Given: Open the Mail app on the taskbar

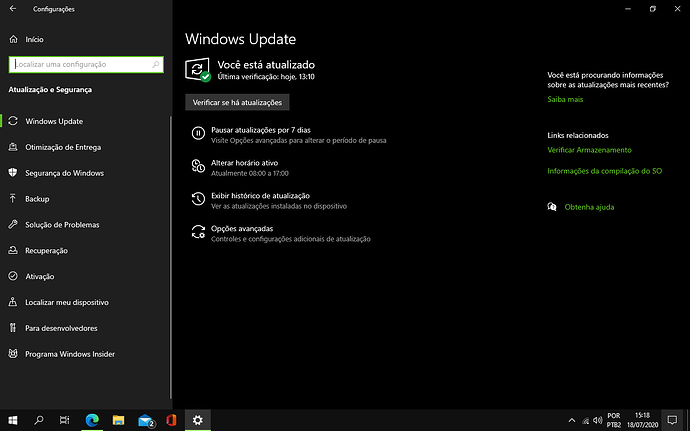Looking at the screenshot, I should coord(145,420).
